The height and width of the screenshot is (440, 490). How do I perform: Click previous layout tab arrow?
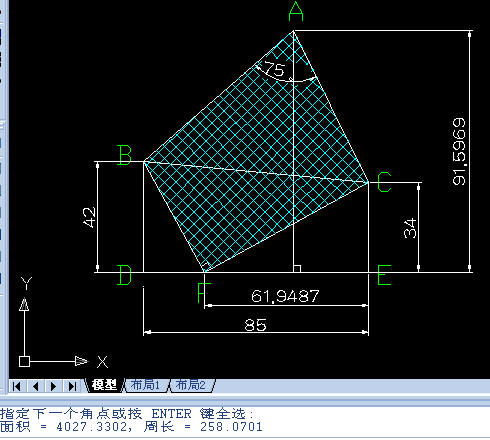pos(36,386)
